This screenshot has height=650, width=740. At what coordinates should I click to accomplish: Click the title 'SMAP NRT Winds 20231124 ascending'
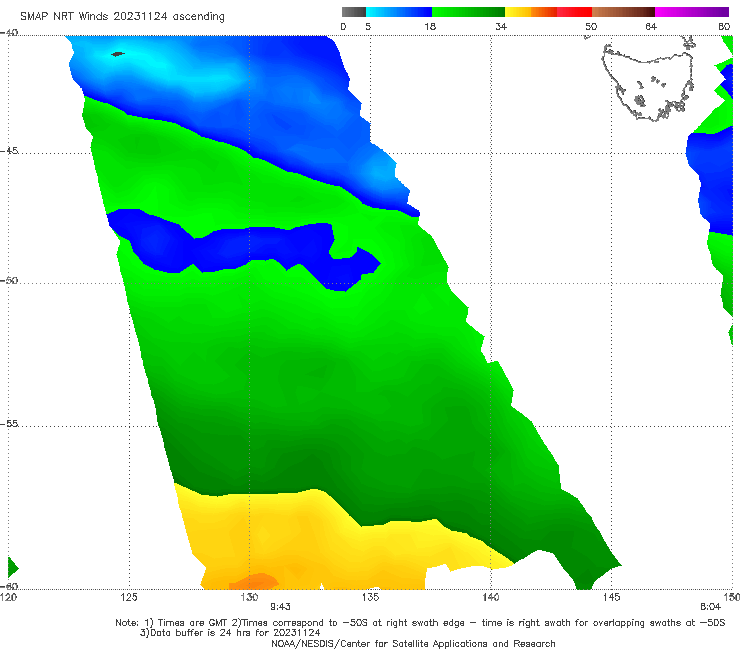(x=122, y=16)
